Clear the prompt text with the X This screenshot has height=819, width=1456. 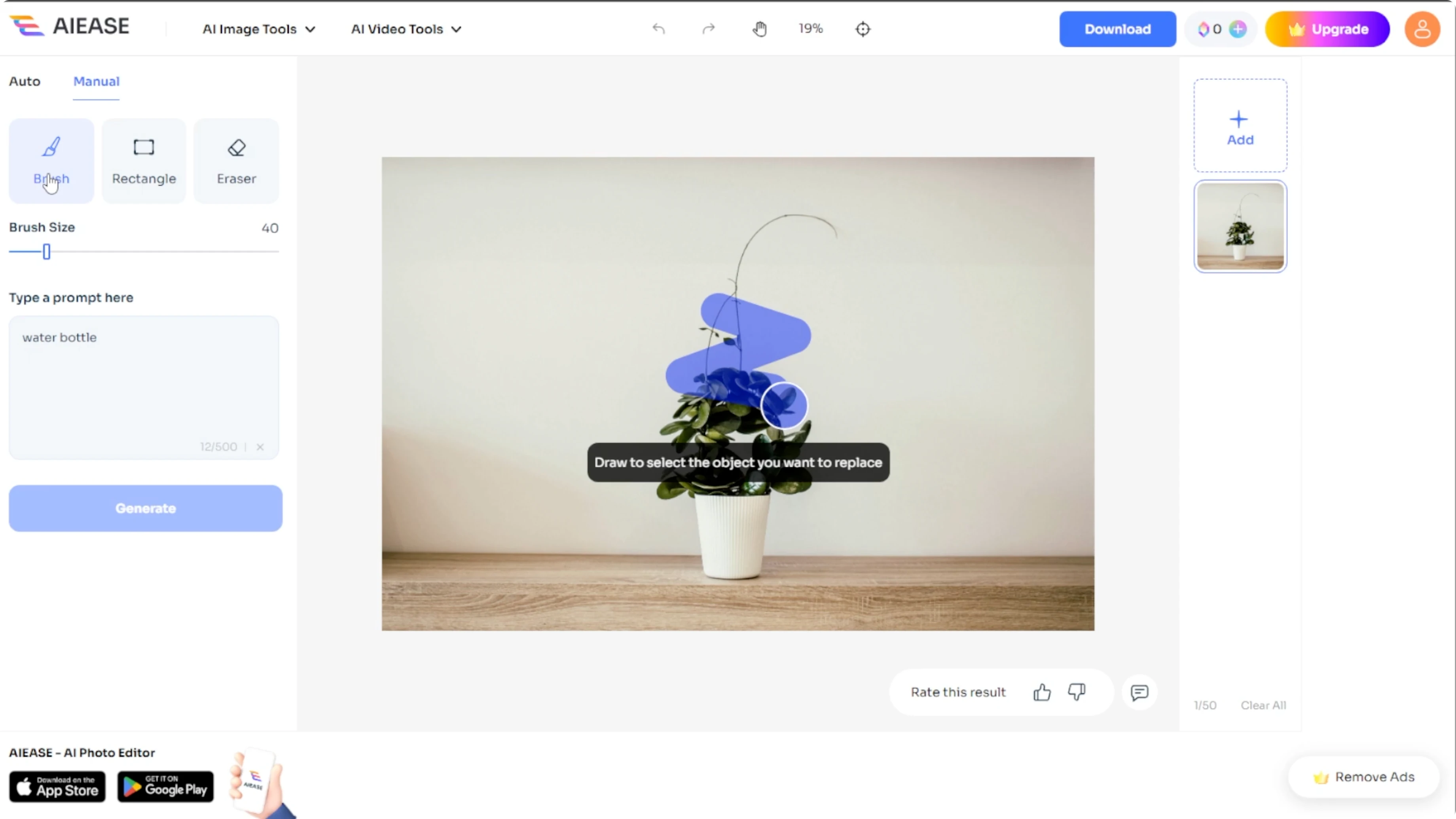click(x=260, y=447)
